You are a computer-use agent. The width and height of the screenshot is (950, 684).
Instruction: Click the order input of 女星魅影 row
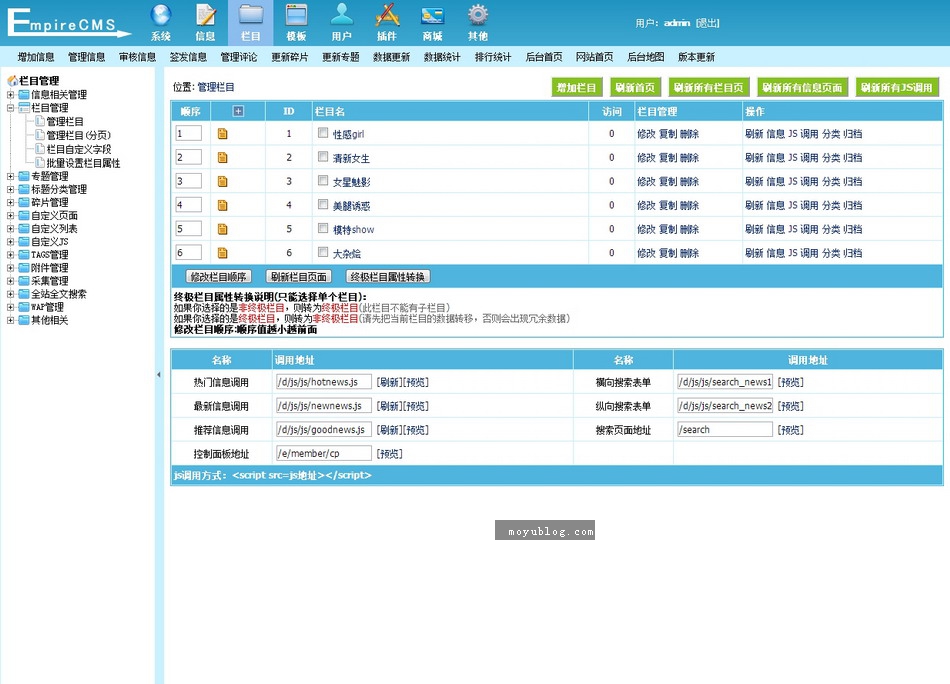(188, 181)
